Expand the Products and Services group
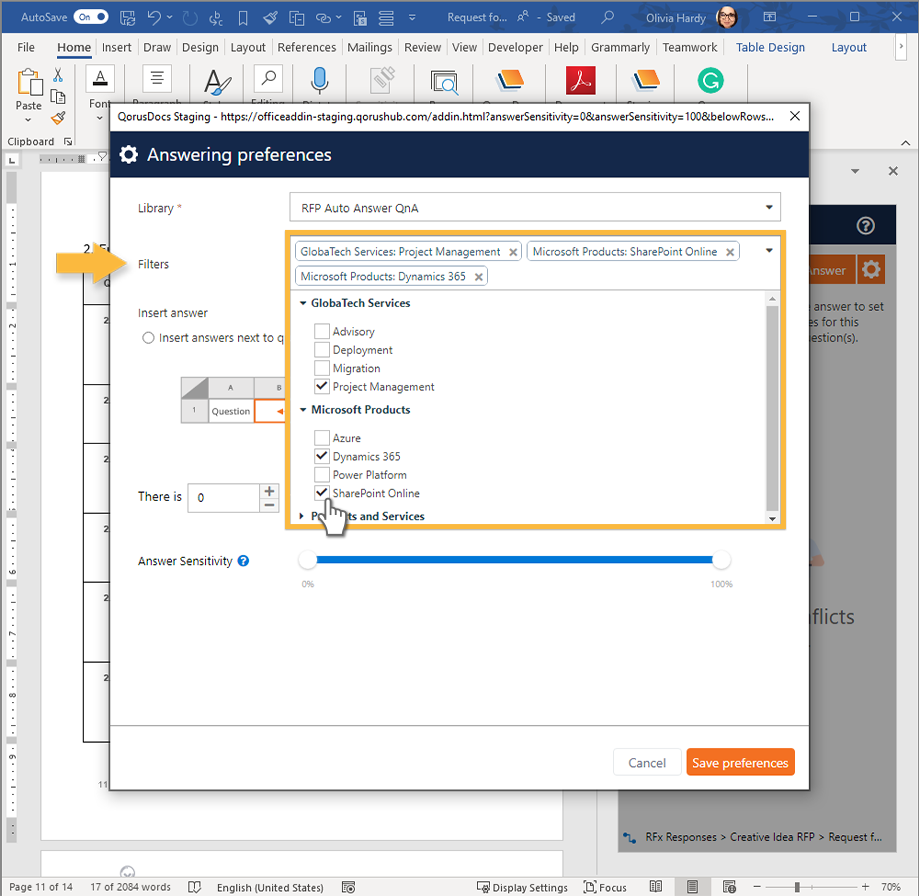This screenshot has width=919, height=896. 302,516
